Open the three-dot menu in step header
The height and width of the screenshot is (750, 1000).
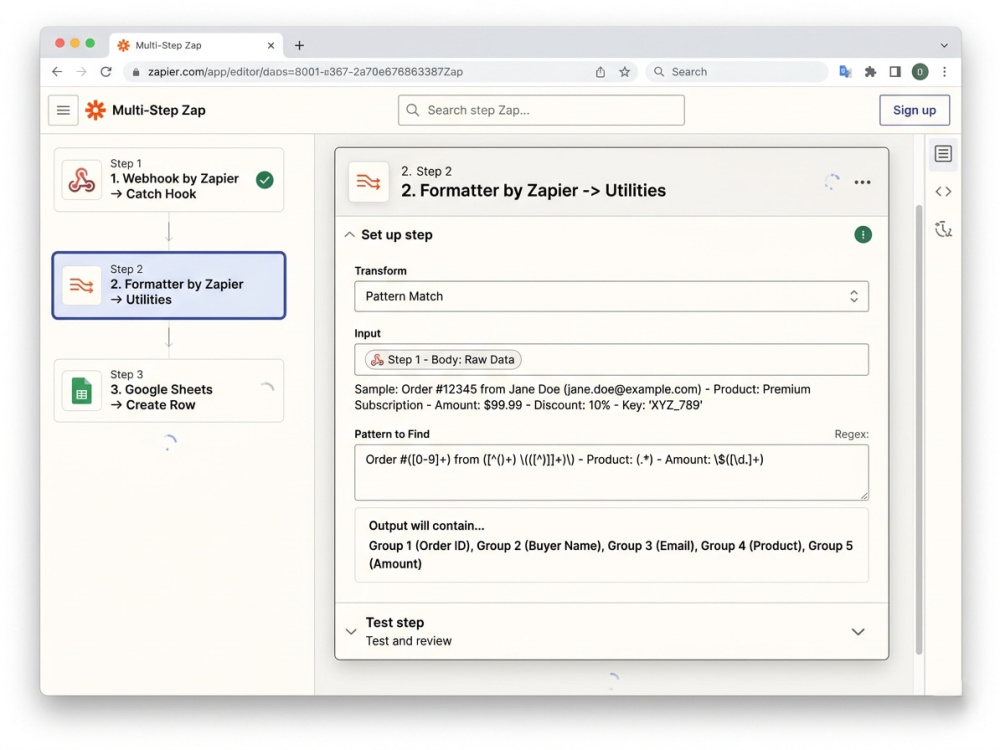click(862, 182)
